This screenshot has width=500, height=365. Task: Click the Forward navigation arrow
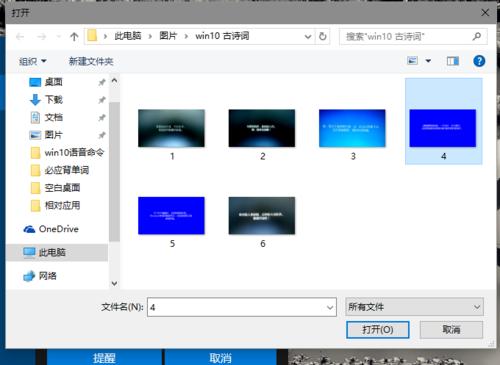[41, 36]
